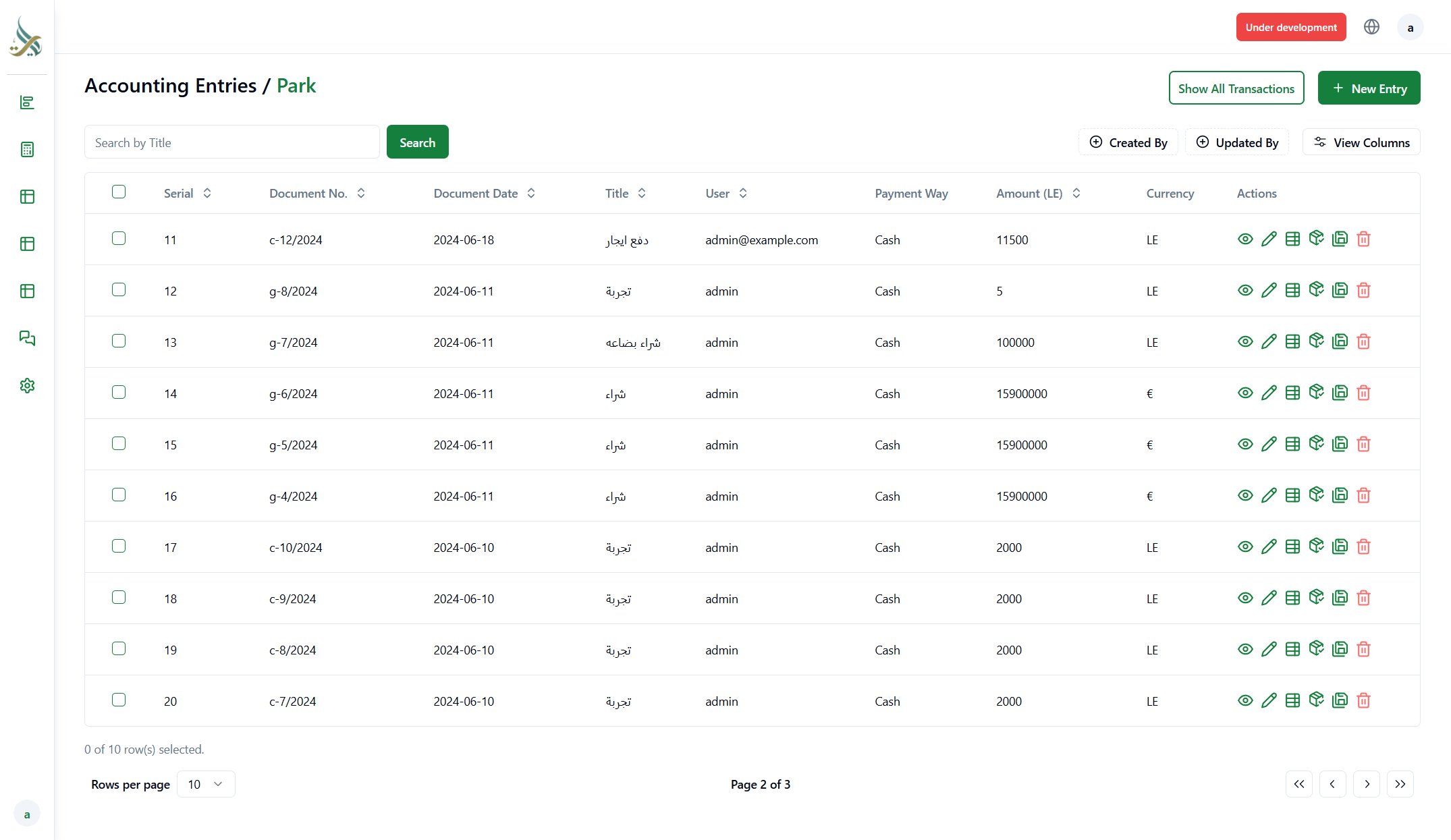The height and width of the screenshot is (840, 1451).
Task: Click the New Entry button
Action: [1369, 88]
